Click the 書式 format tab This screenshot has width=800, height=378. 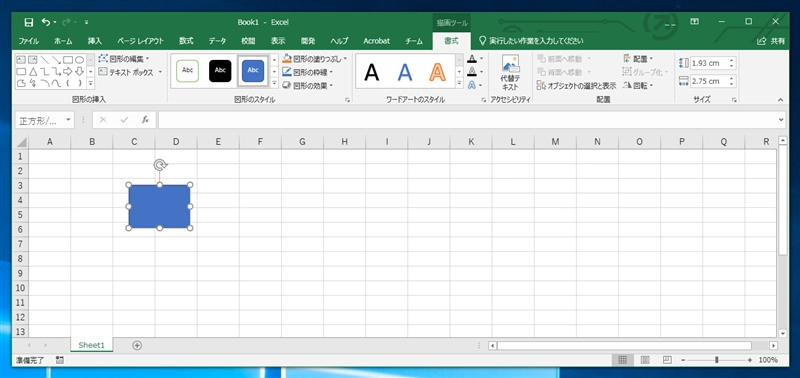click(451, 41)
